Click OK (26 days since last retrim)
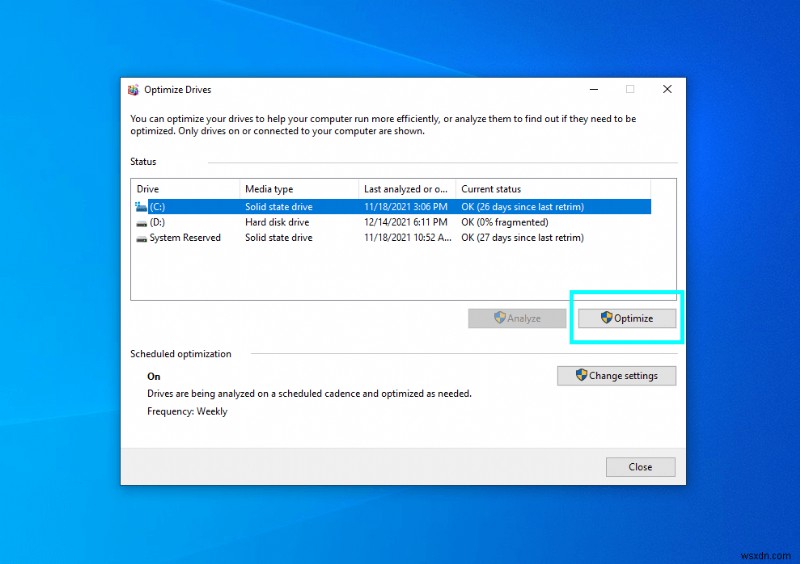Screen dimensions: 800x564 pos(522,207)
